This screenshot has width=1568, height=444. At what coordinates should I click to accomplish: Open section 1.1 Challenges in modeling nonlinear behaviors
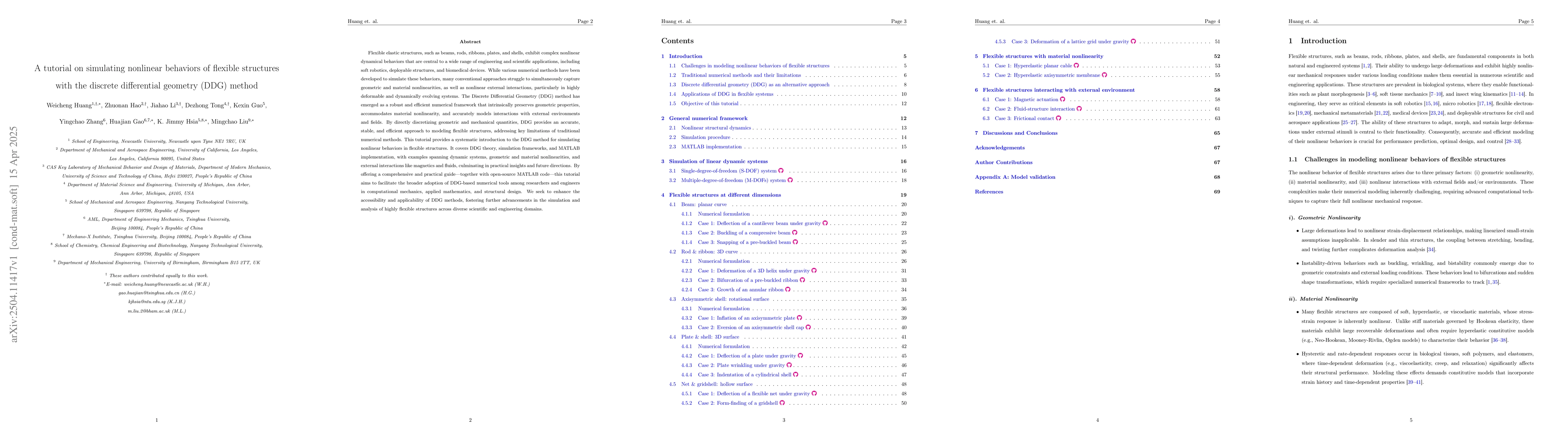pos(749,66)
